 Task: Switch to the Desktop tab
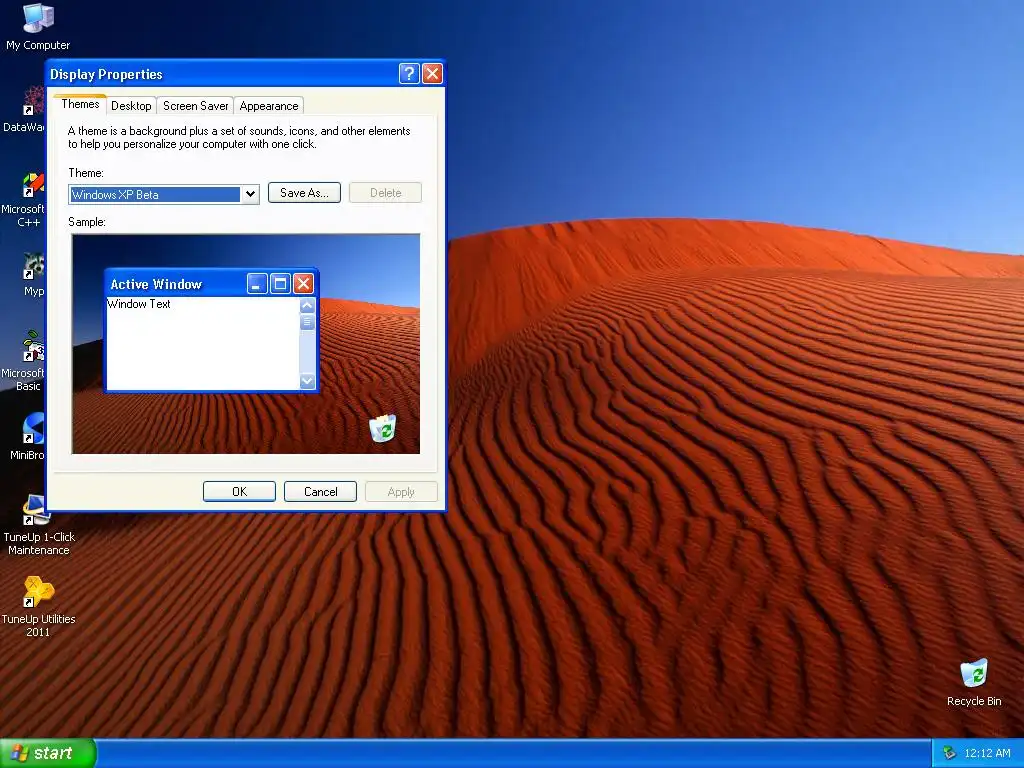(131, 106)
